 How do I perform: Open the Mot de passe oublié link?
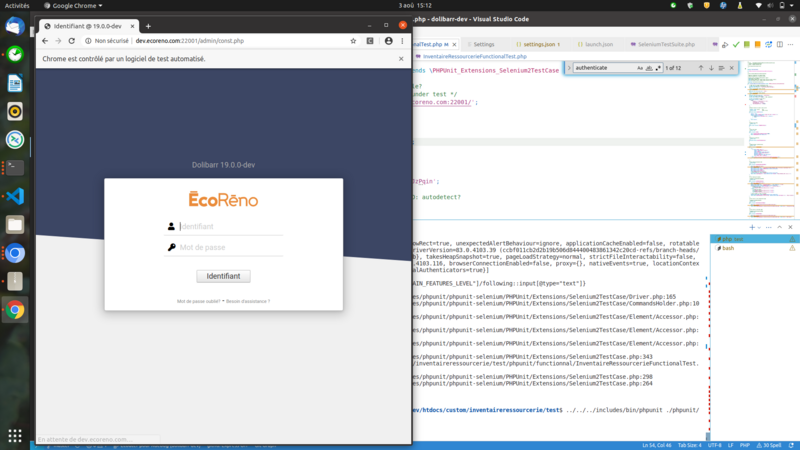(x=198, y=302)
